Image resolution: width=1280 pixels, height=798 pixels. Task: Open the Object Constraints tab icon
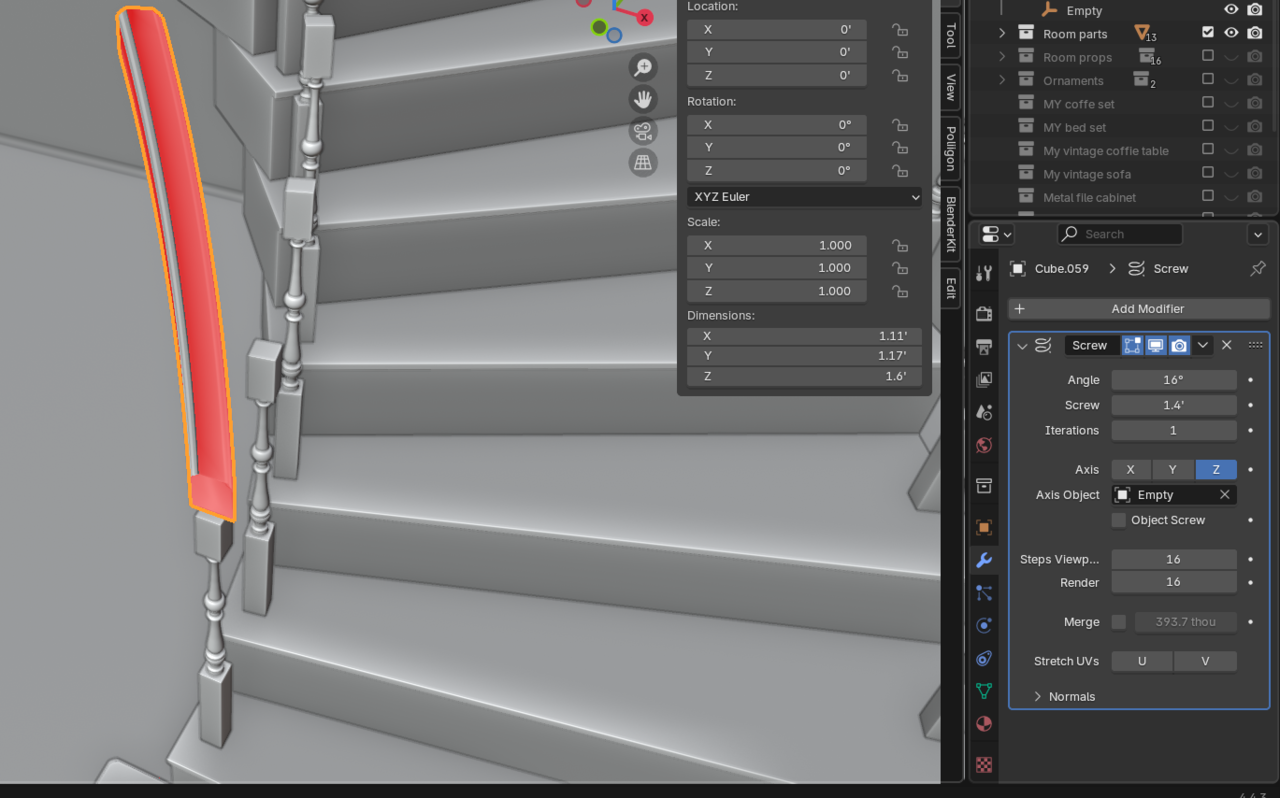[984, 658]
